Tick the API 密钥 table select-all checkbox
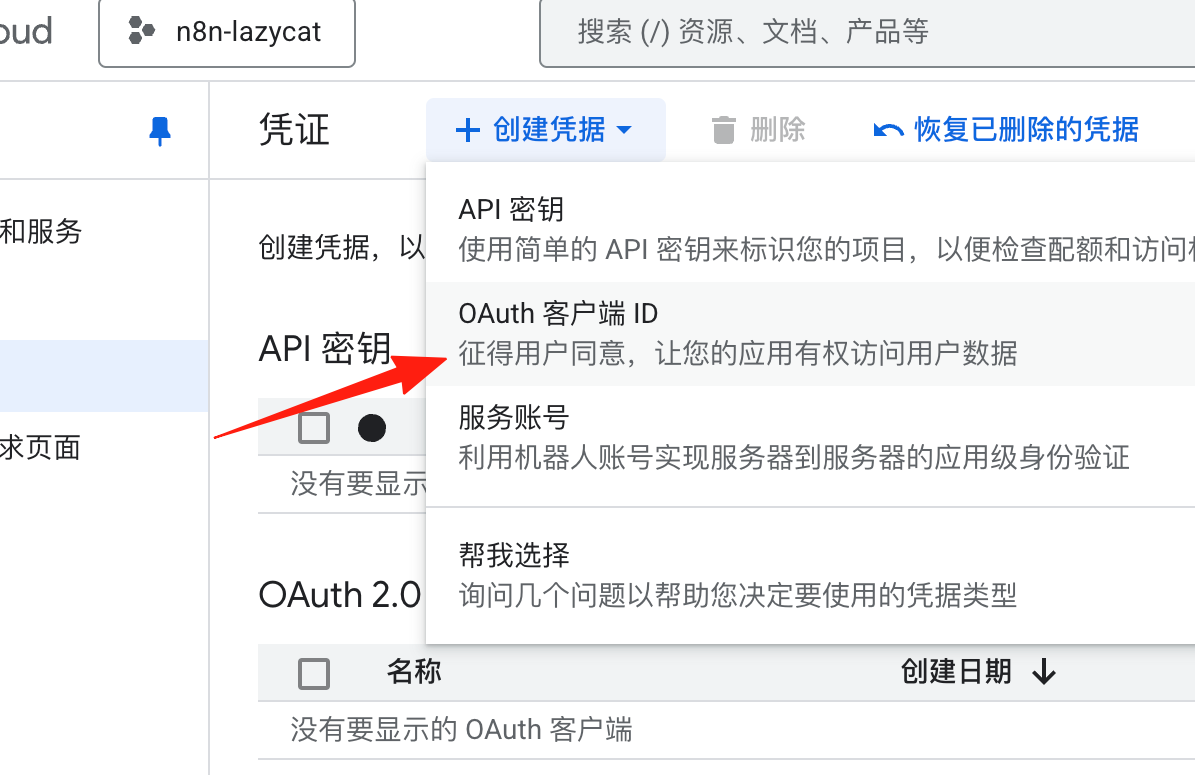1196x776 pixels. [313, 427]
